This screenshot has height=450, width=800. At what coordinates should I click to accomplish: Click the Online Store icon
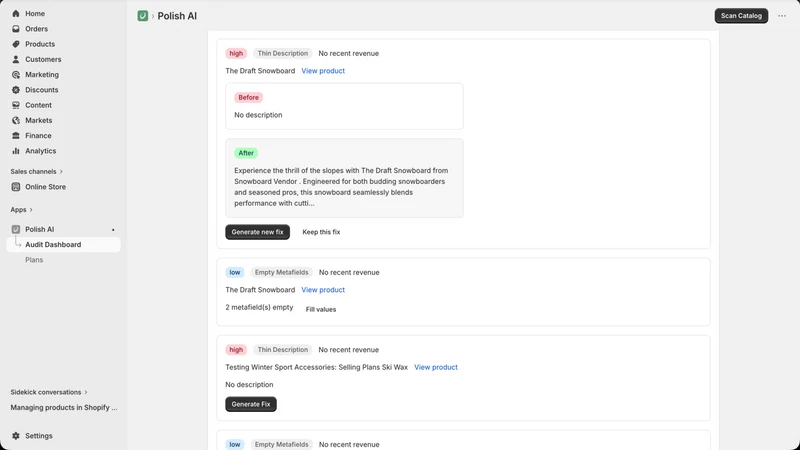(16, 187)
